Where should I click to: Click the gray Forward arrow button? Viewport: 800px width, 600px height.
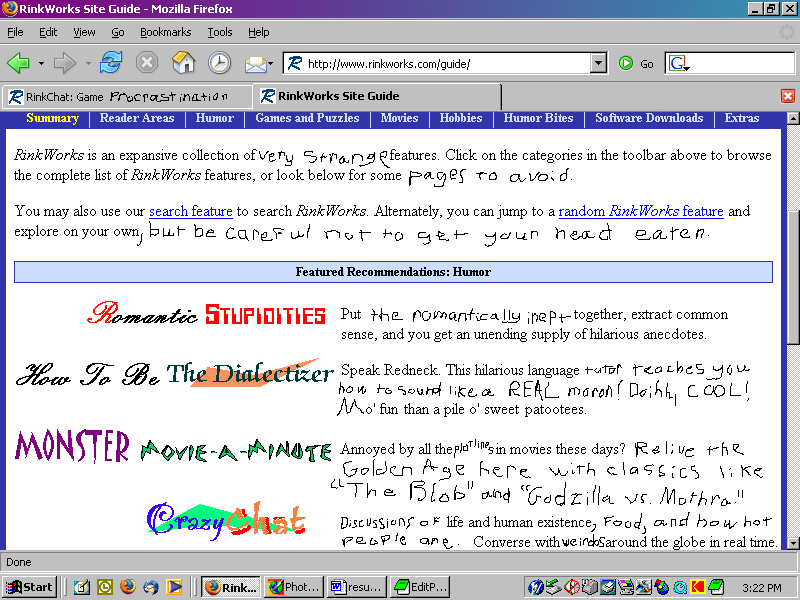point(64,63)
